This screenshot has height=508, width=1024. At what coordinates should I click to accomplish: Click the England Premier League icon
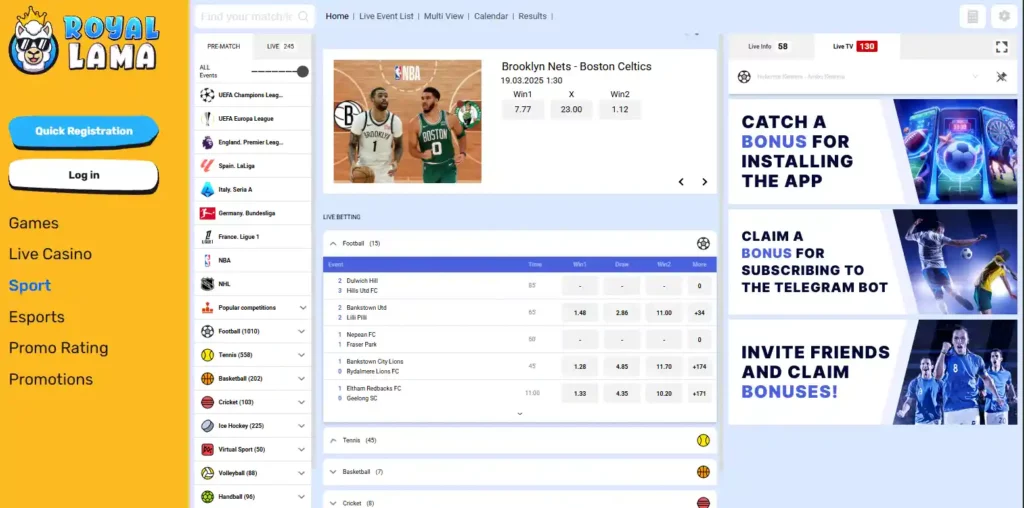(x=207, y=142)
